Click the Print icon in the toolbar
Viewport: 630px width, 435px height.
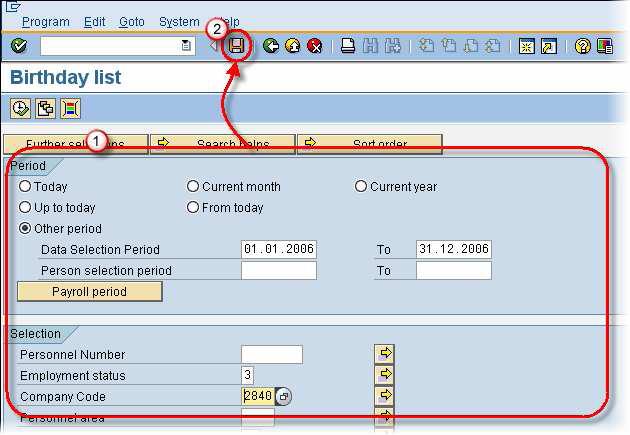pos(347,46)
